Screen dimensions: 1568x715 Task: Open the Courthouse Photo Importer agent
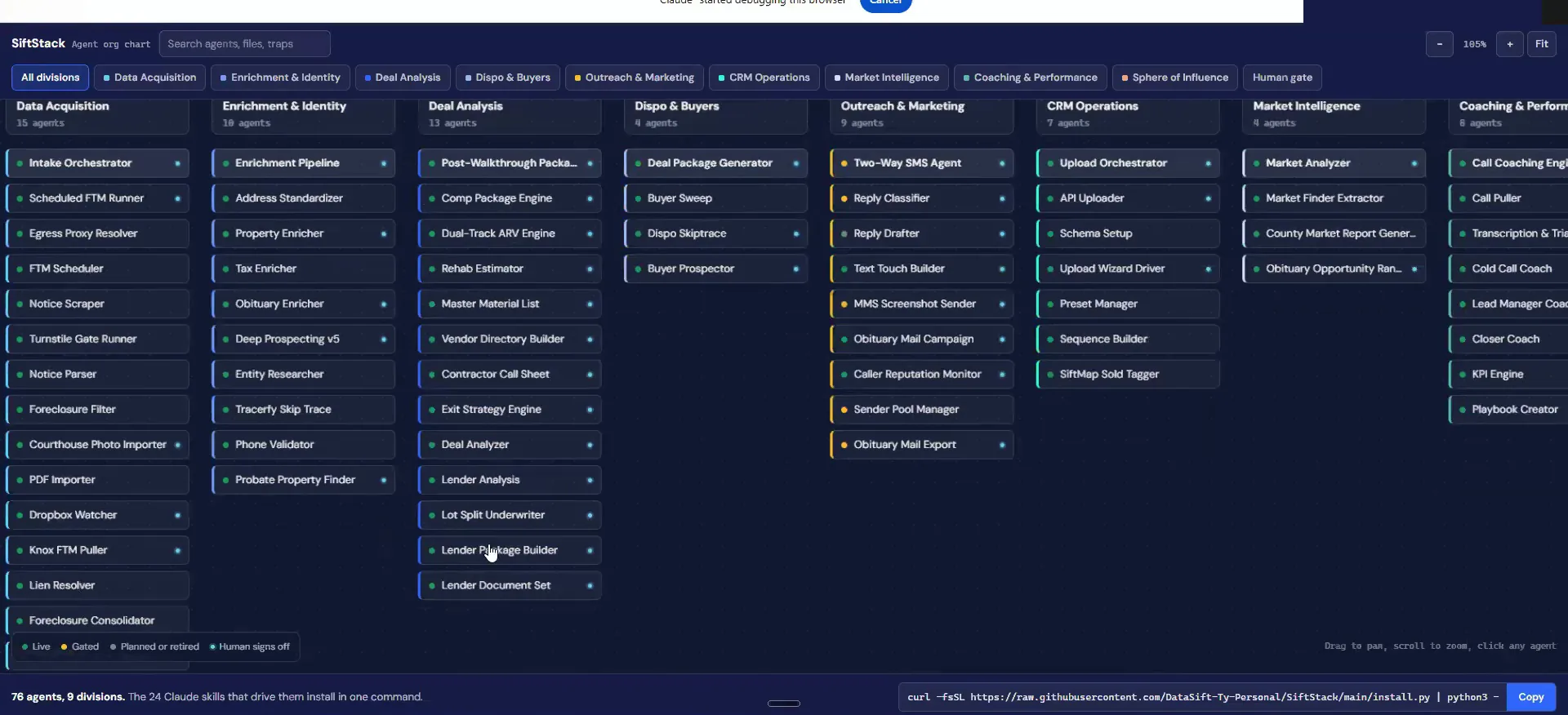coord(98,445)
